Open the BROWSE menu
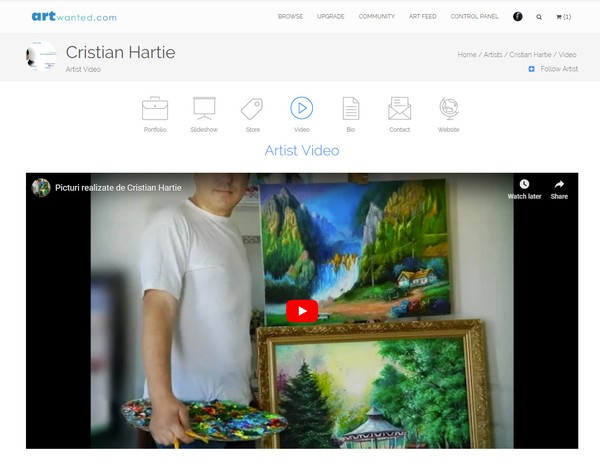Viewport: 600px width, 471px height. click(290, 16)
